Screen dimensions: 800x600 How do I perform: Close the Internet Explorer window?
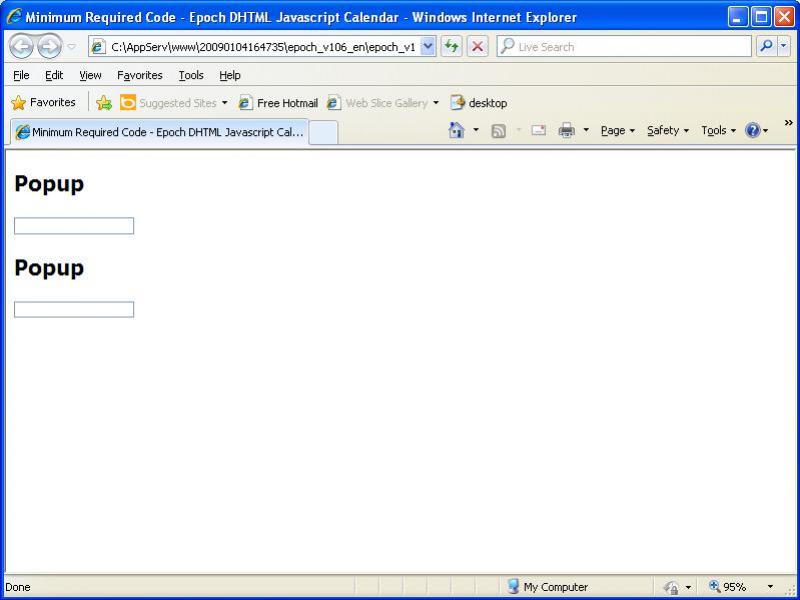tap(785, 17)
